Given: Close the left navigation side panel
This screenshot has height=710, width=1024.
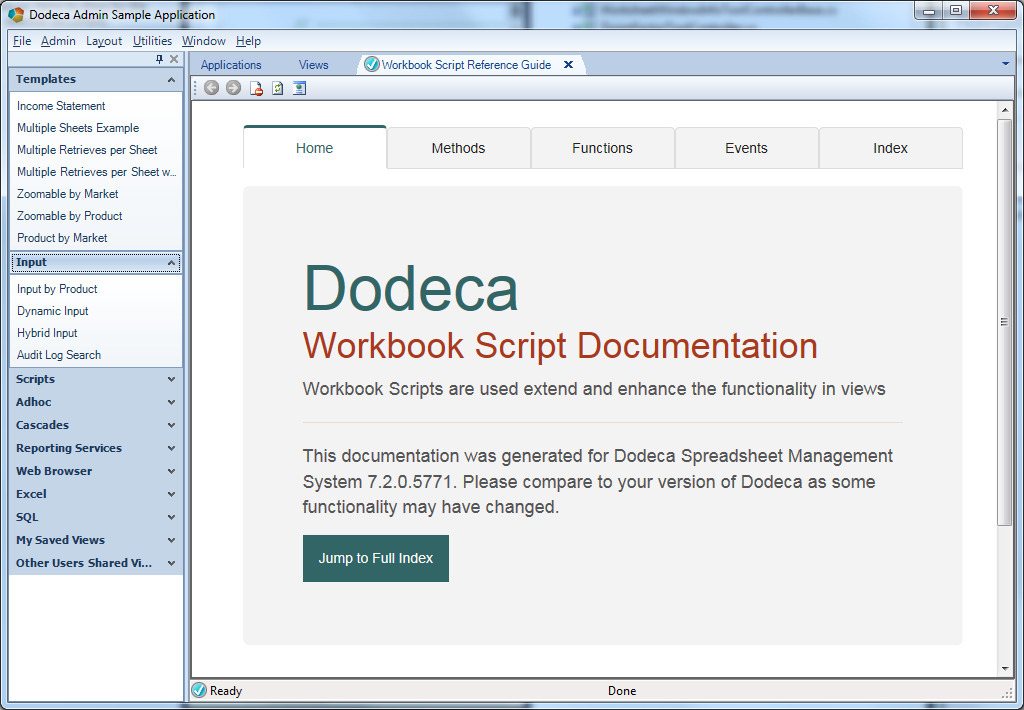Looking at the screenshot, I should point(174,59).
